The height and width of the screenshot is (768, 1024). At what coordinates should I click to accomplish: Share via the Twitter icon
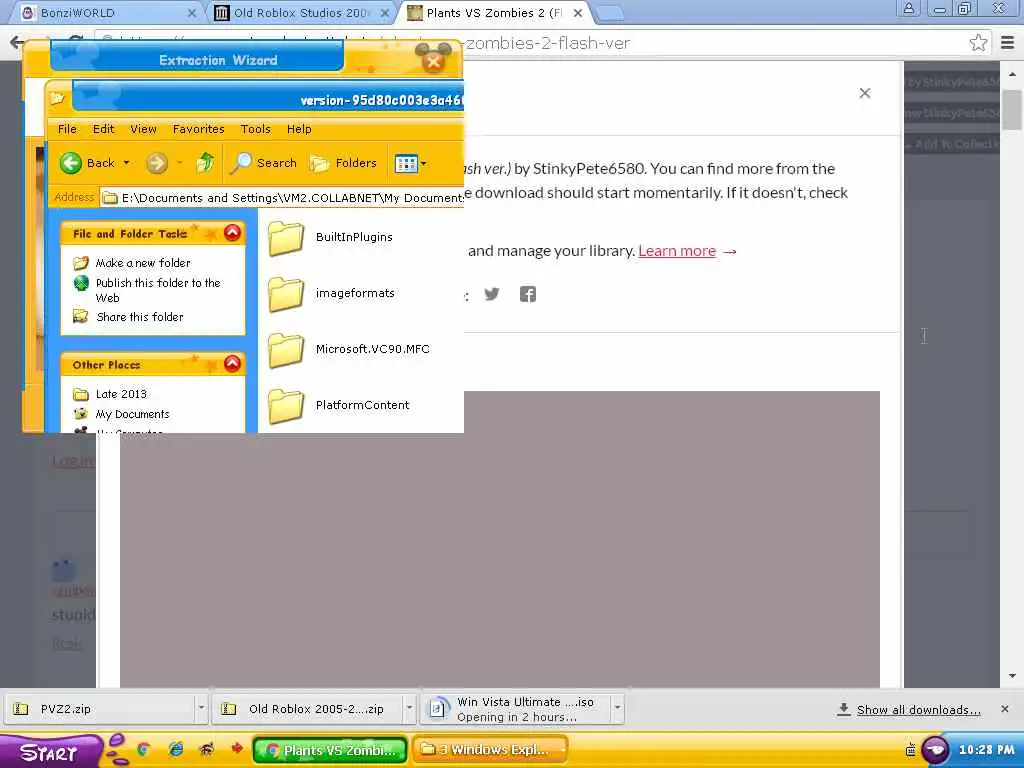[492, 294]
